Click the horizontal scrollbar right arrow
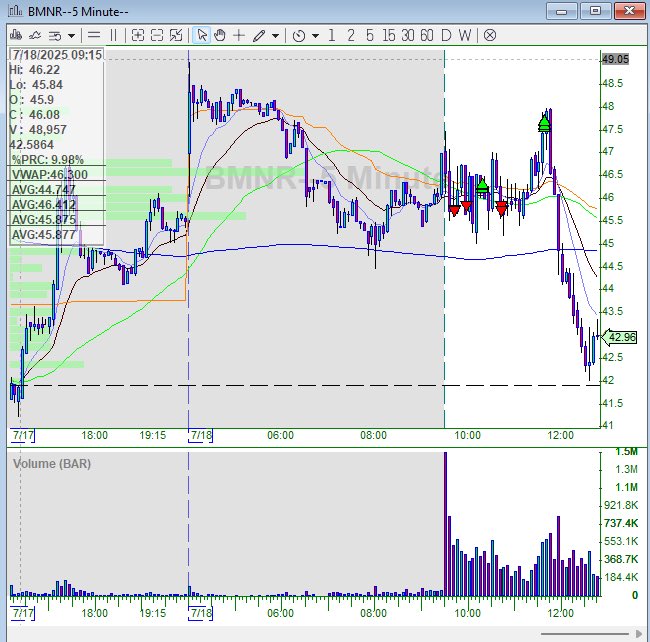The width and height of the screenshot is (650, 642). click(x=639, y=634)
